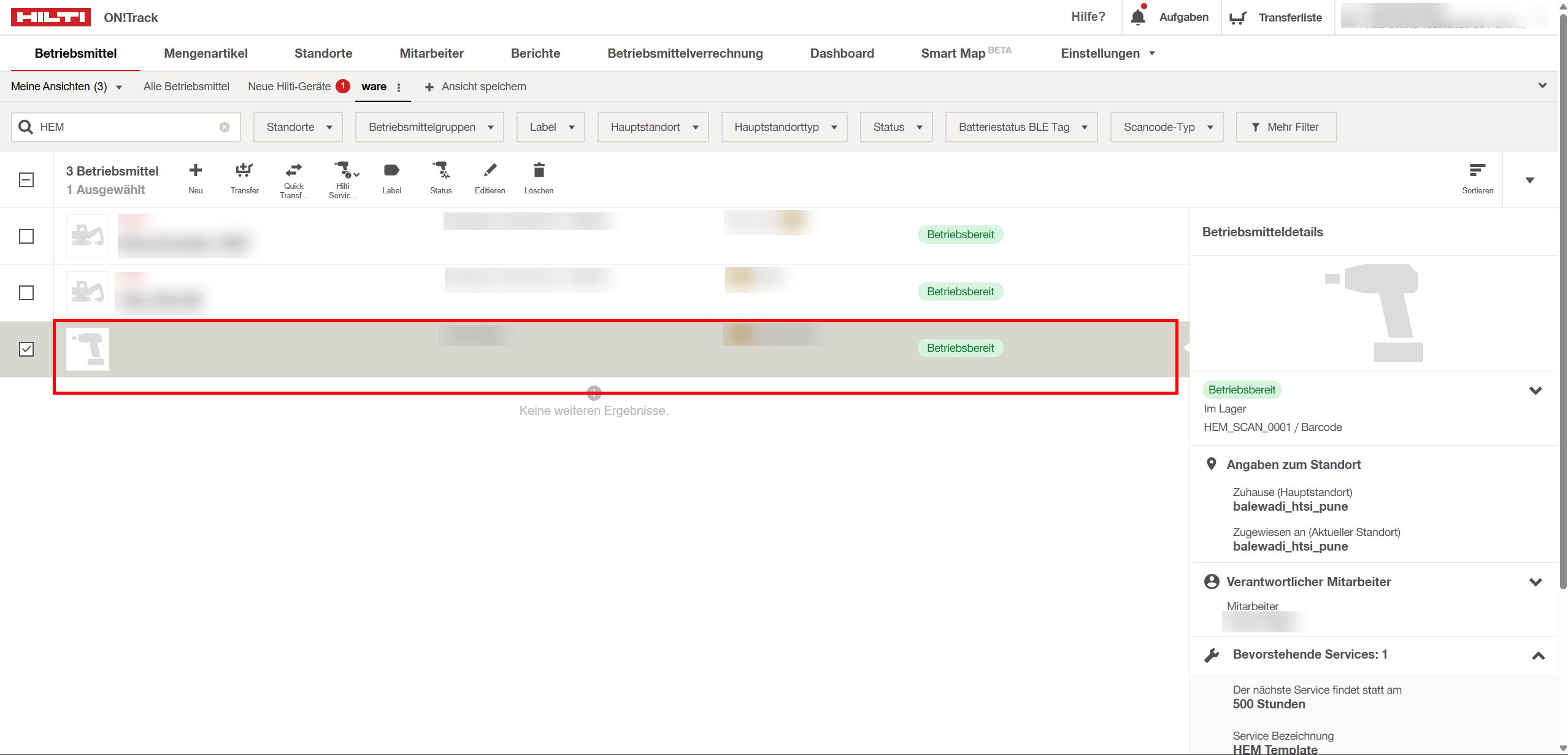Uncheck the selected third row checkbox
The image size is (1568, 755).
click(26, 349)
